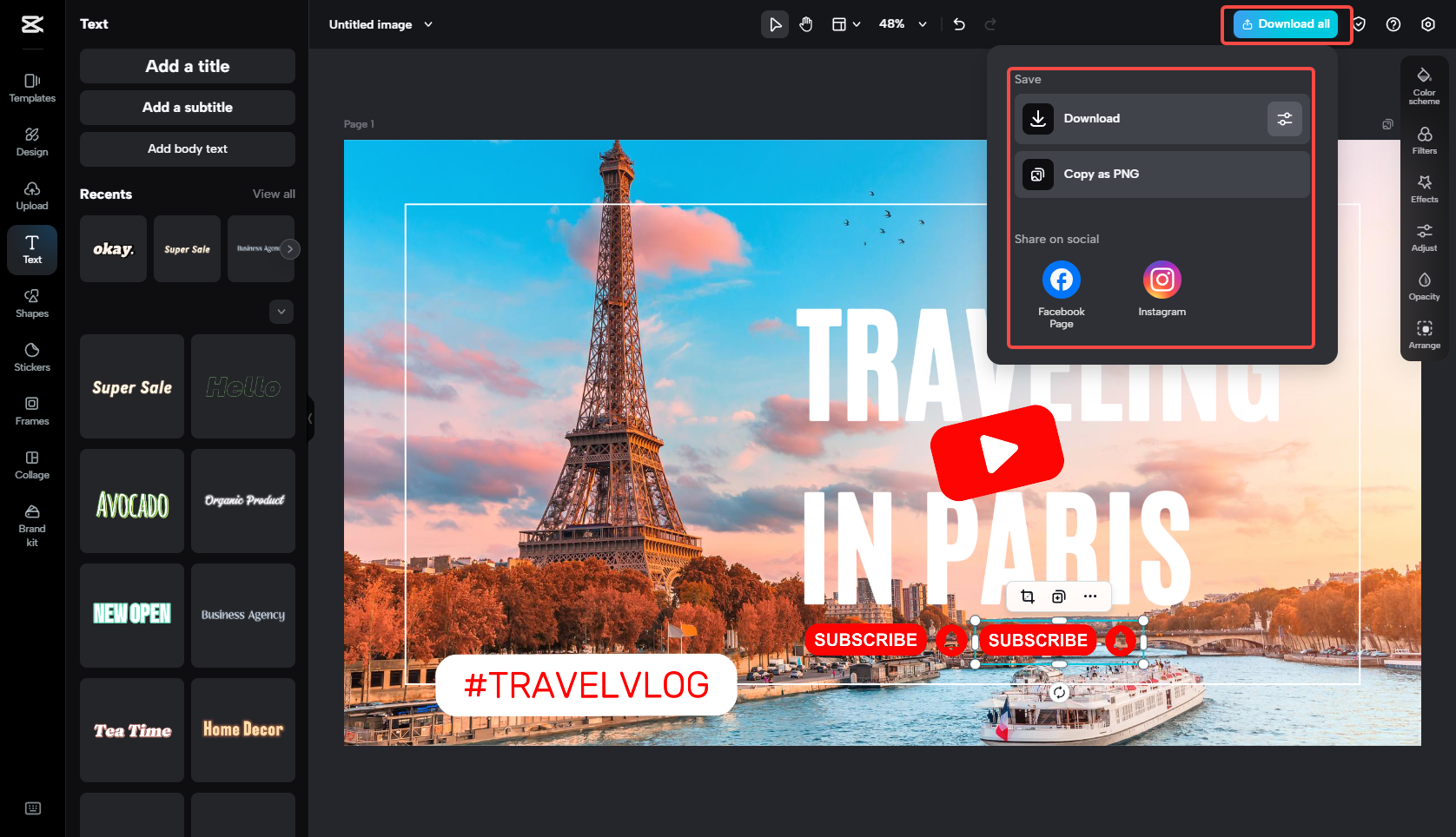This screenshot has width=1456, height=837.
Task: Select the Text sidebar tab
Action: pyautogui.click(x=32, y=250)
